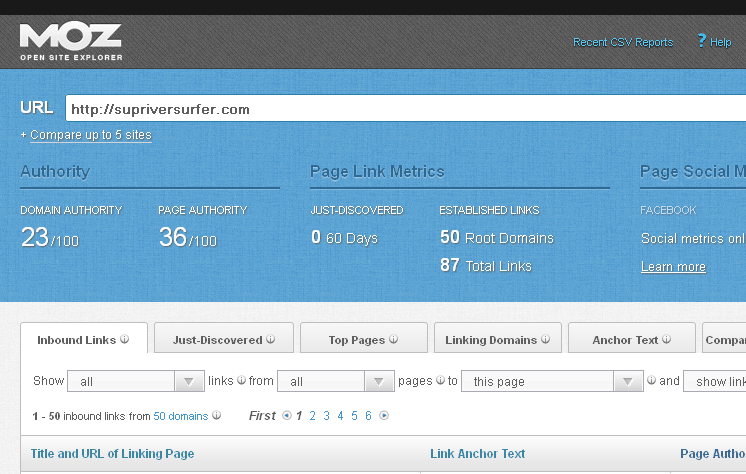Switch to the Top Pages tab

[x=363, y=338]
